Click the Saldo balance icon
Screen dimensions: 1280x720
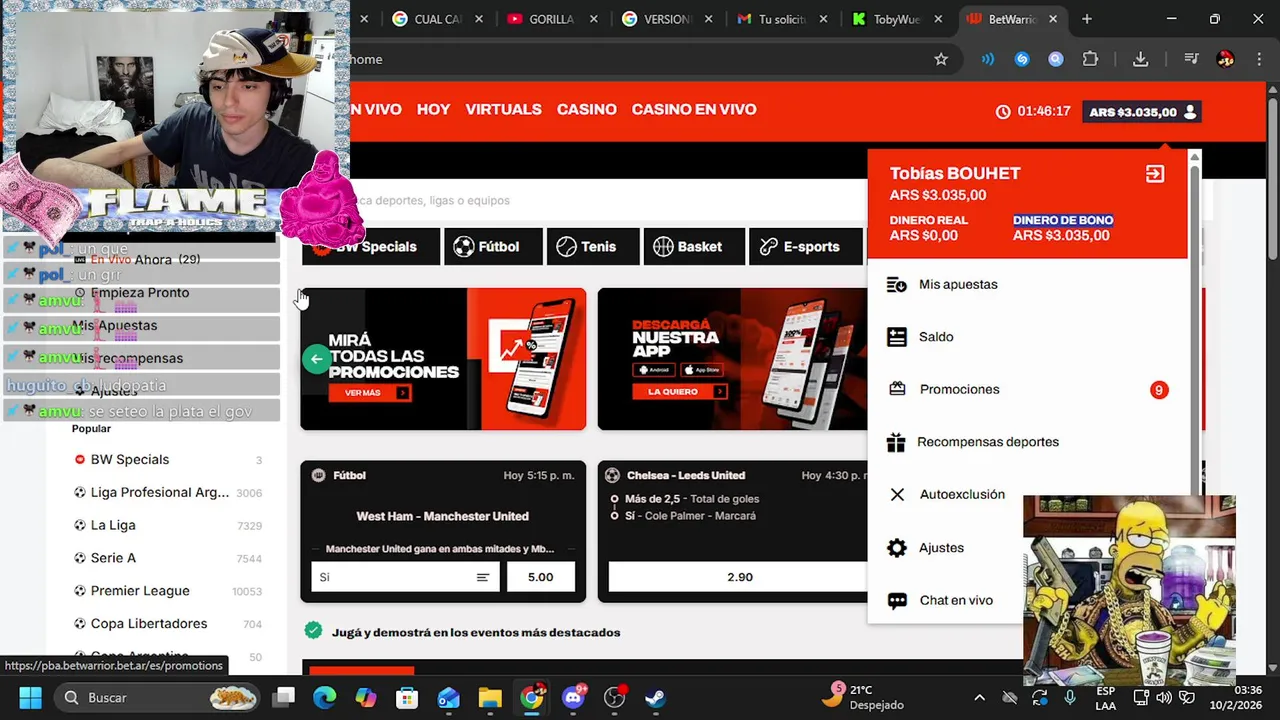coord(897,337)
